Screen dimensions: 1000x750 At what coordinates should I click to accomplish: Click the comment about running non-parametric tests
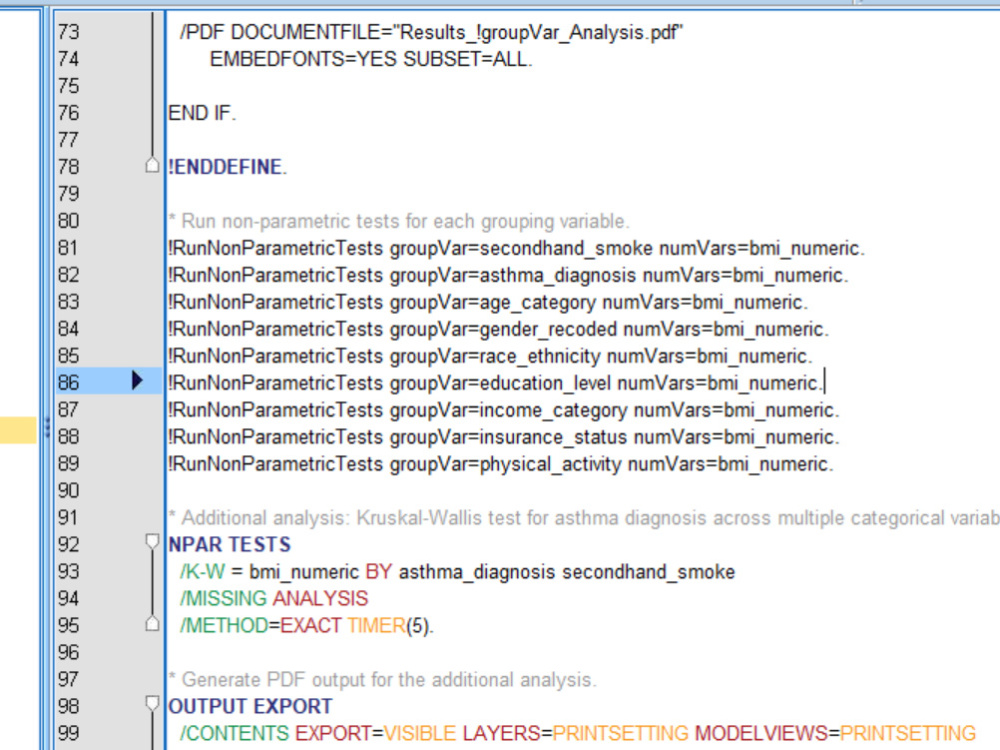[399, 221]
